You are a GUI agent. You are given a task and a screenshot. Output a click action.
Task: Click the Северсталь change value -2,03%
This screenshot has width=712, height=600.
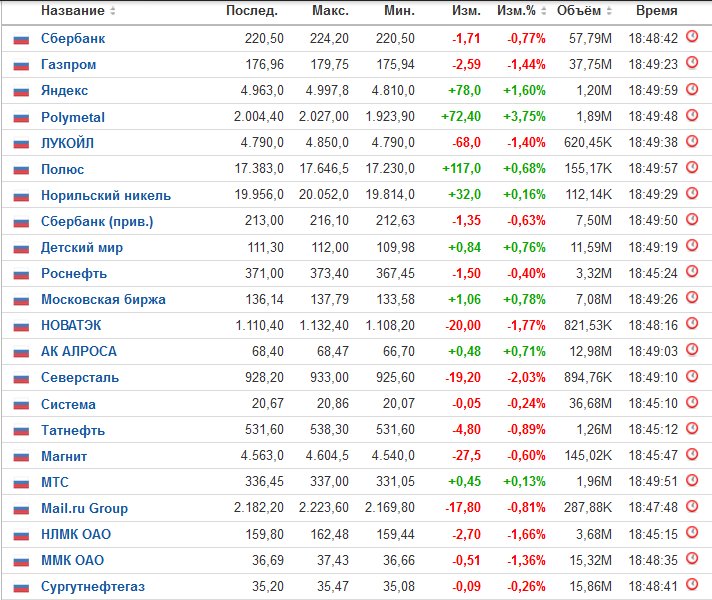526,377
